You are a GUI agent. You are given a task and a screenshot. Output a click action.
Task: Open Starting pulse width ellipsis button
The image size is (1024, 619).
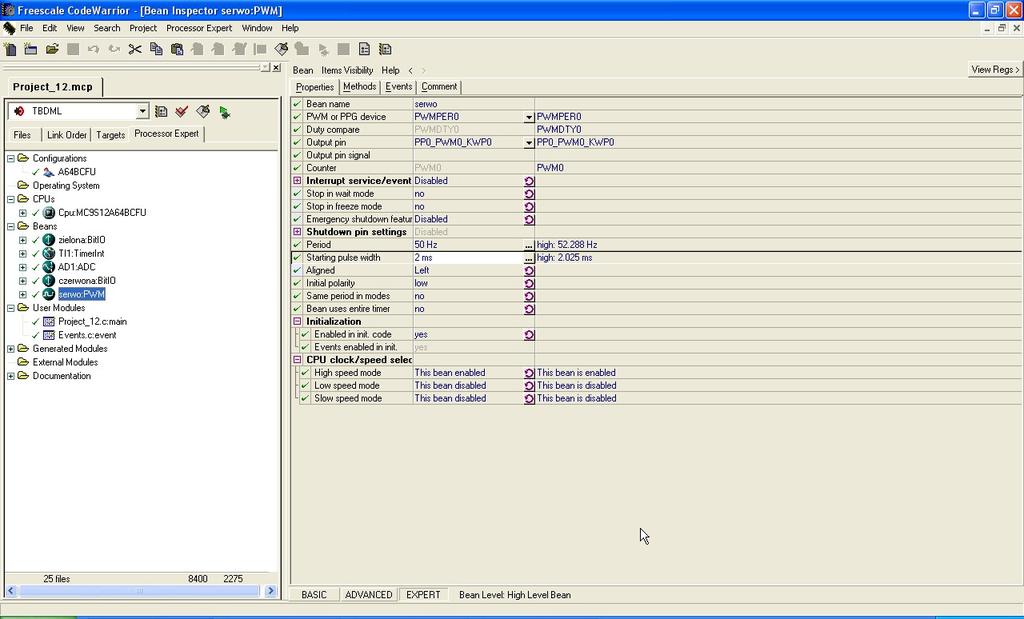tap(529, 258)
